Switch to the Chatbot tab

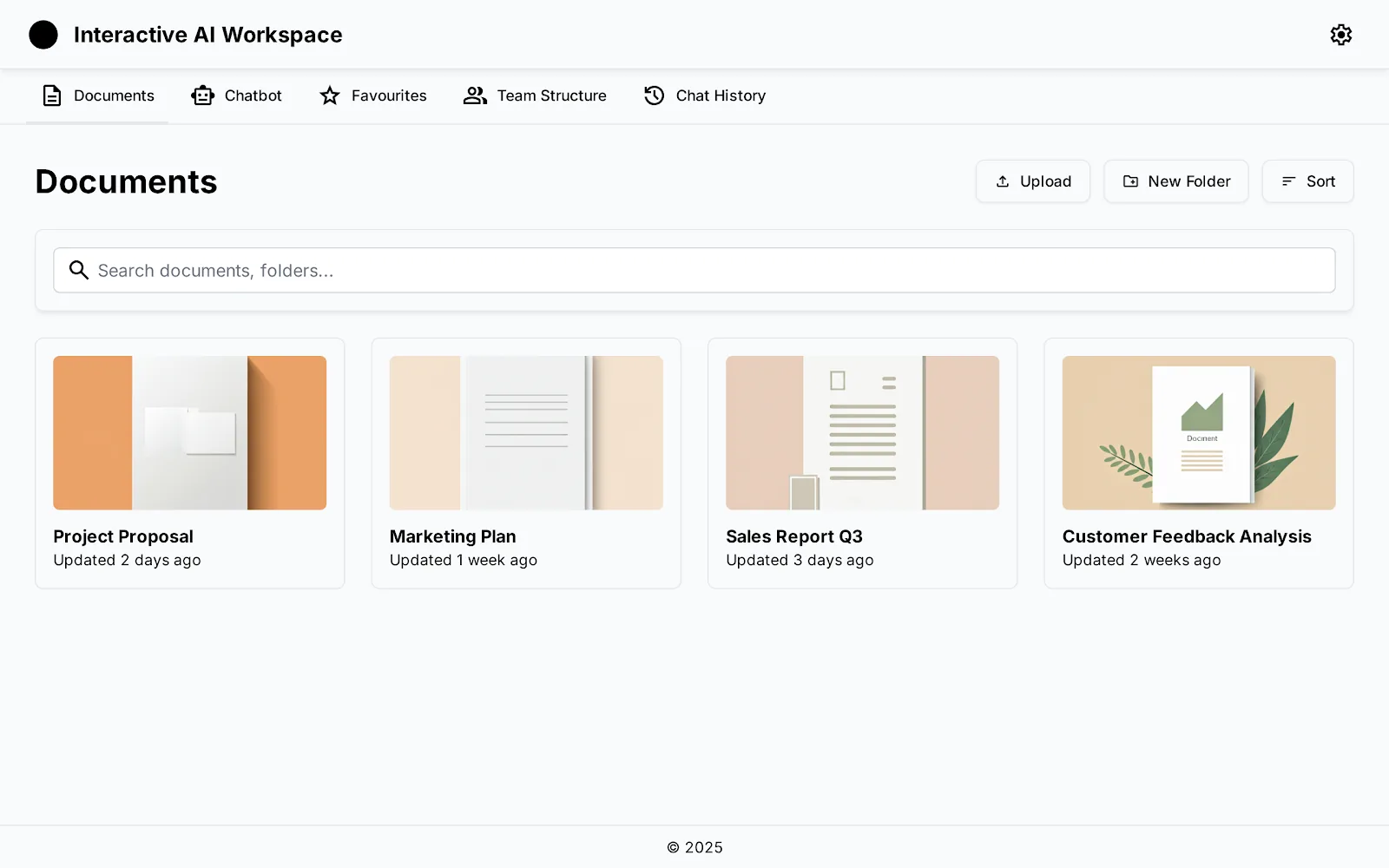[x=236, y=95]
